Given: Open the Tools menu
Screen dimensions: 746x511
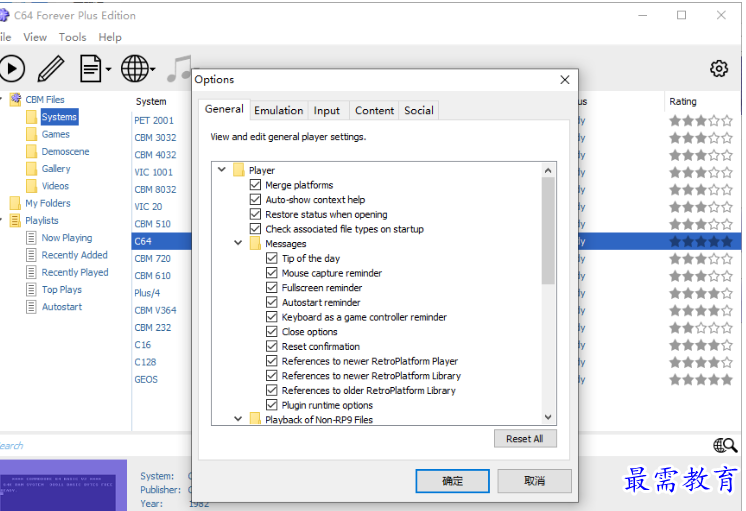Looking at the screenshot, I should coord(72,37).
